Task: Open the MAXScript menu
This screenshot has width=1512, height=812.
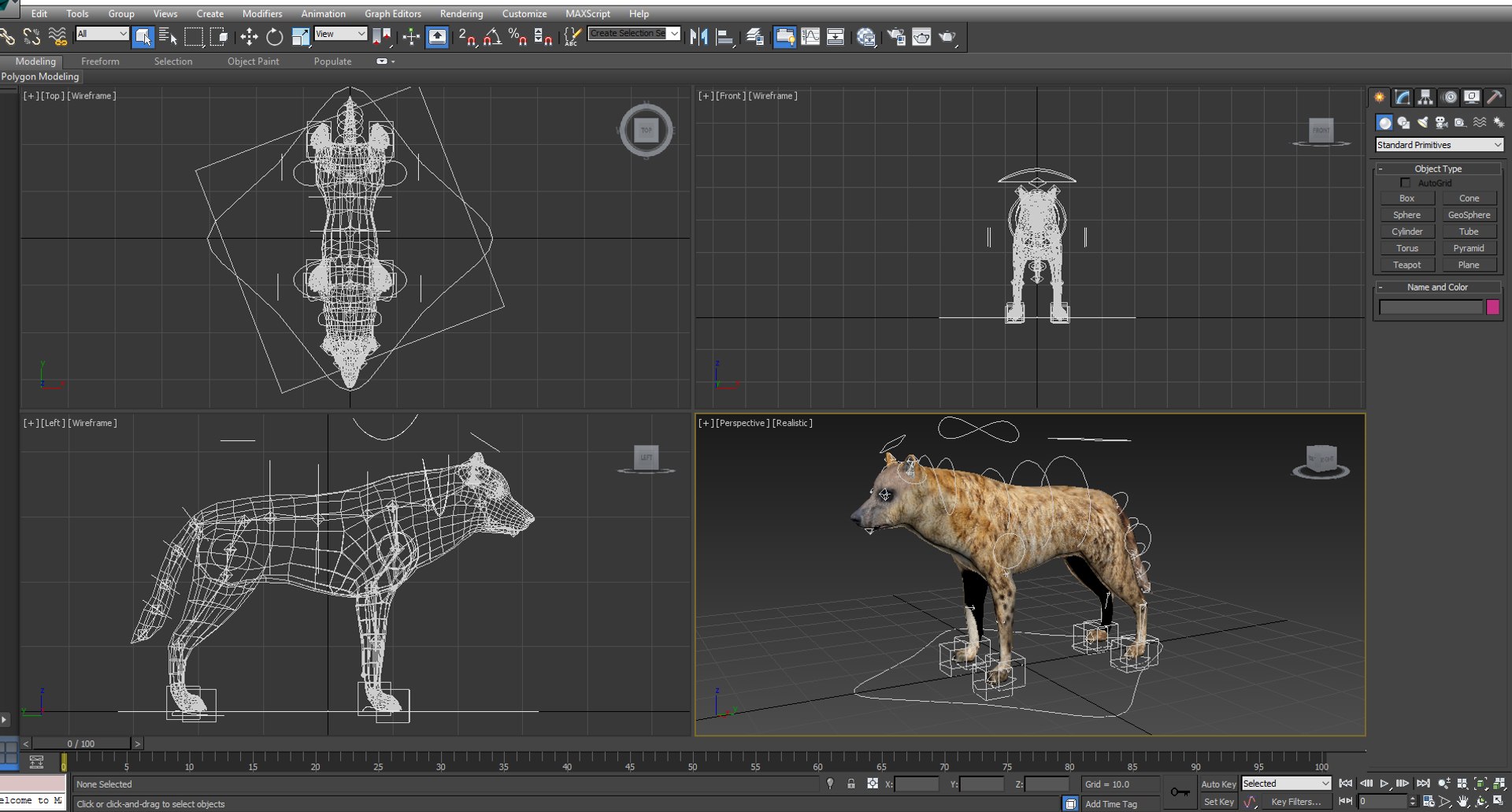Action: [x=587, y=13]
